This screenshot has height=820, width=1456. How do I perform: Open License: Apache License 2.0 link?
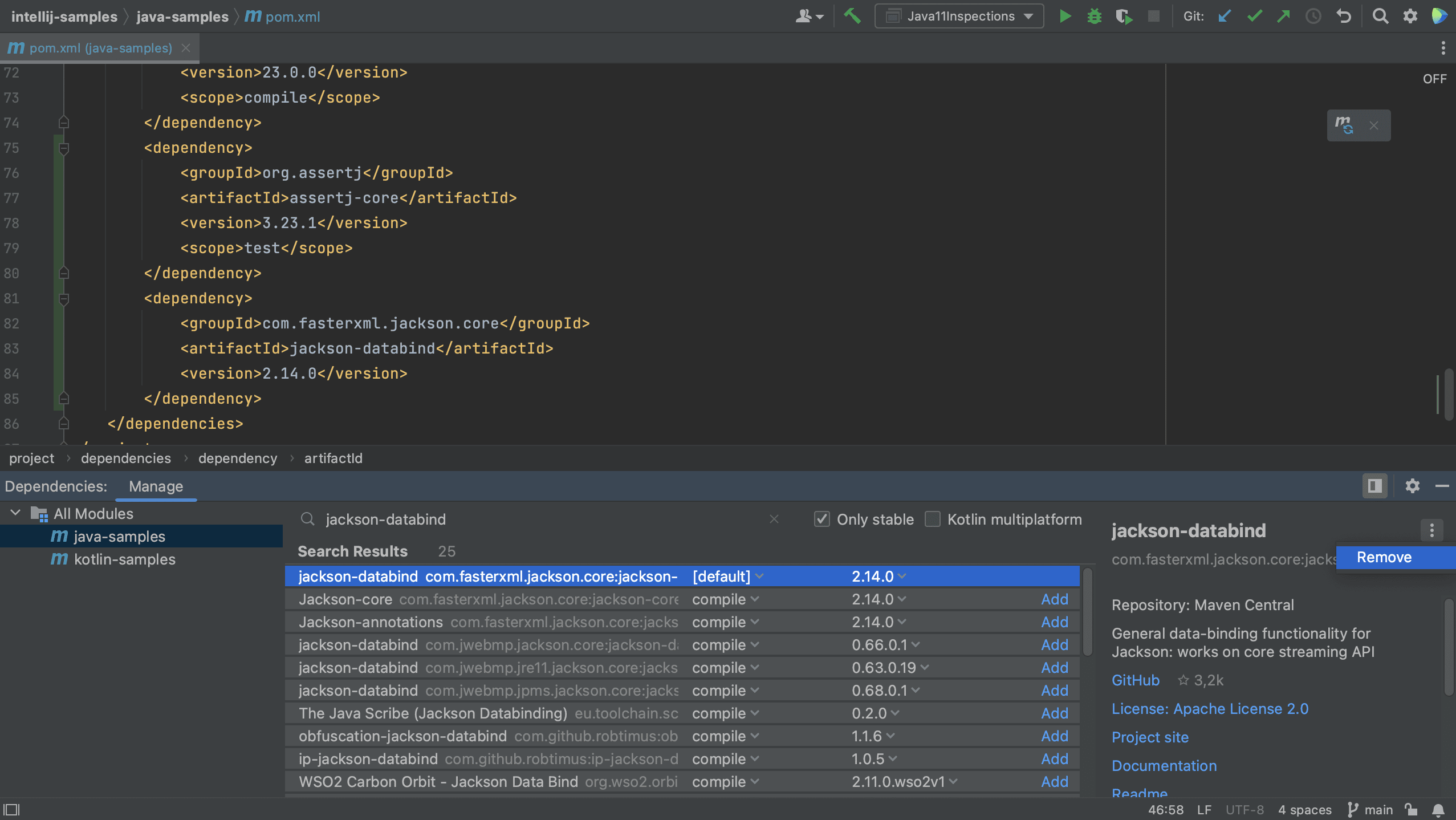(1210, 709)
